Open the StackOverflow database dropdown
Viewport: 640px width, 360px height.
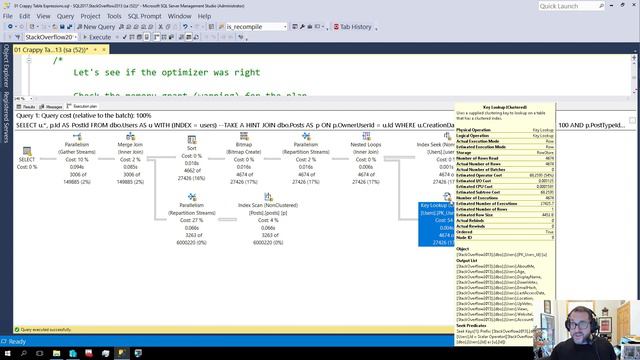[76, 37]
